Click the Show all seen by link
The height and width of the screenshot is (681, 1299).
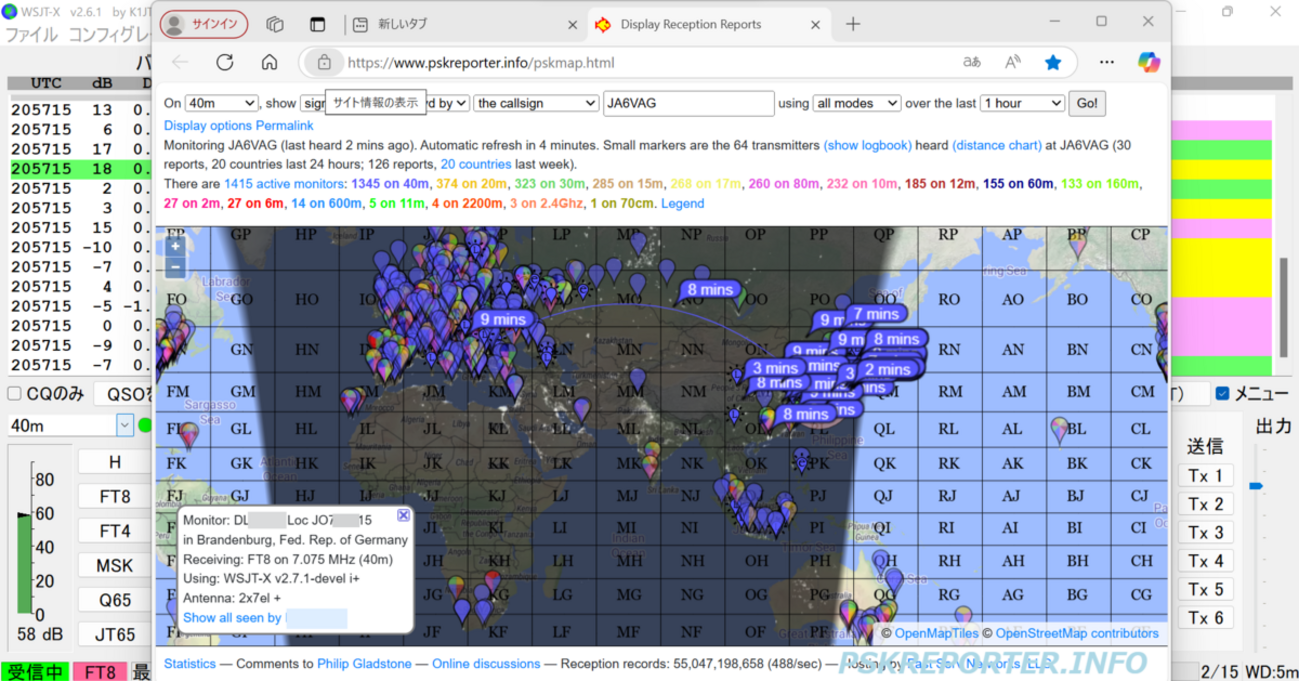pyautogui.click(x=232, y=618)
